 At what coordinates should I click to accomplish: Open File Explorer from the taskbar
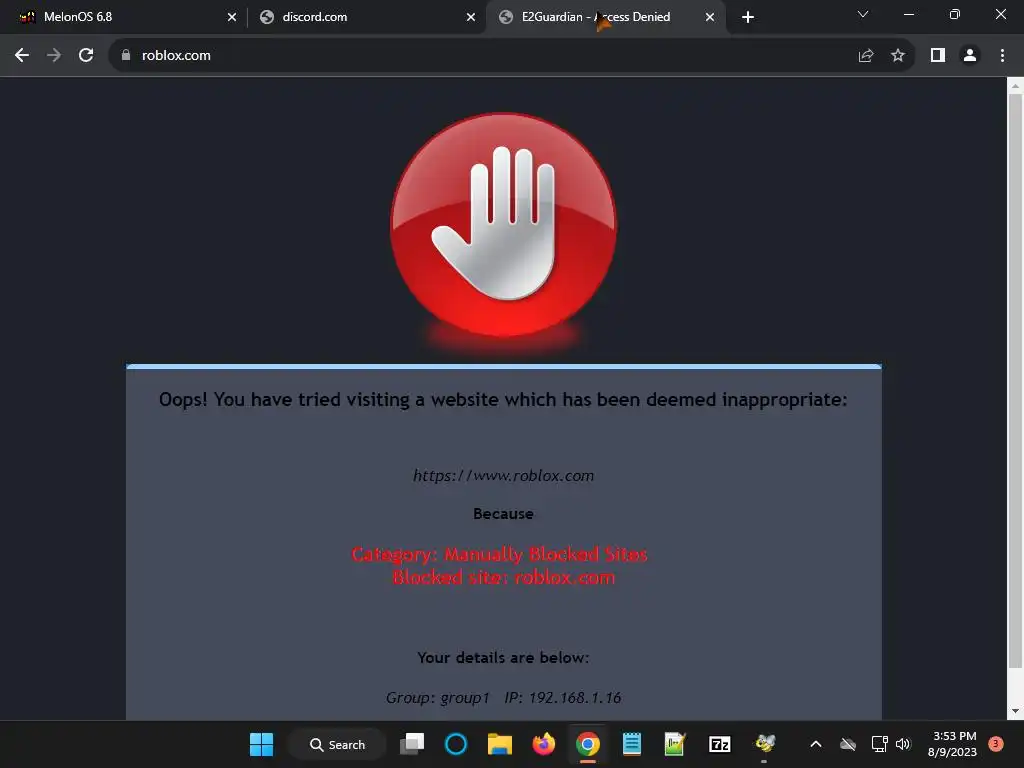point(500,744)
